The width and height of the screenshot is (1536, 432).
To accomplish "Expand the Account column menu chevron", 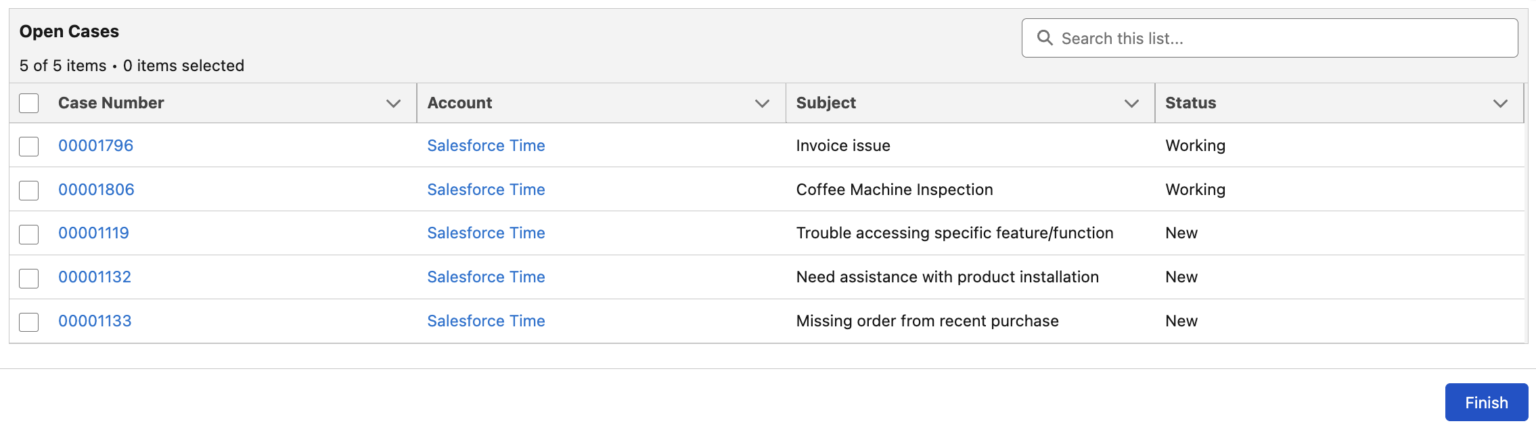I will click(x=762, y=103).
